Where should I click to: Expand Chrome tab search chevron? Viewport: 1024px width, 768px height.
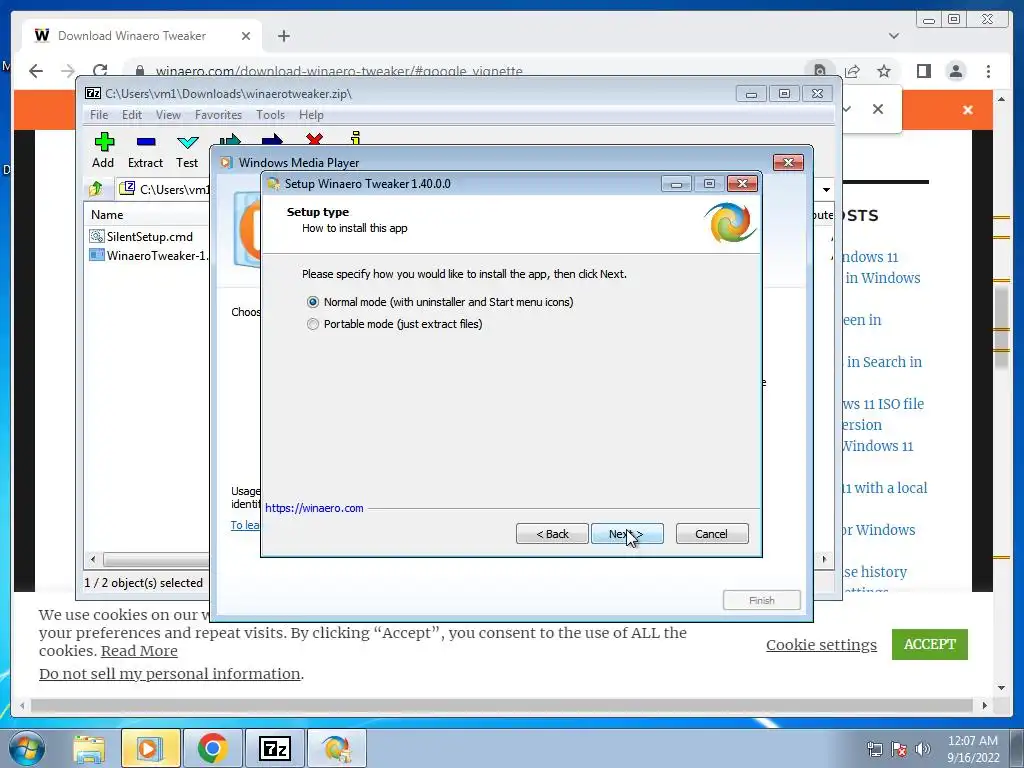(894, 36)
